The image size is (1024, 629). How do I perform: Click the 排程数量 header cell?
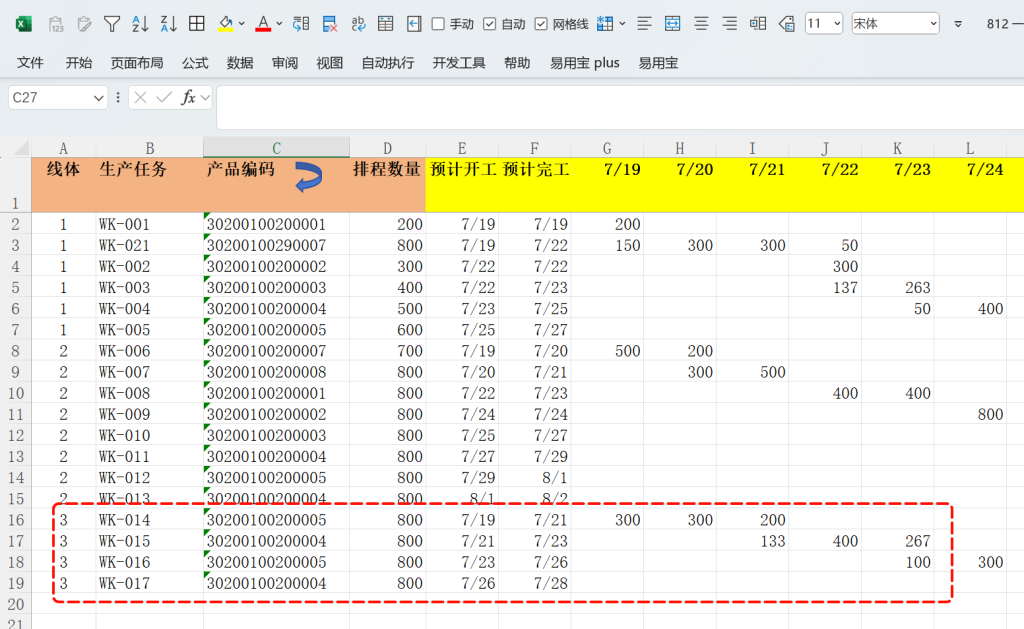(387, 184)
